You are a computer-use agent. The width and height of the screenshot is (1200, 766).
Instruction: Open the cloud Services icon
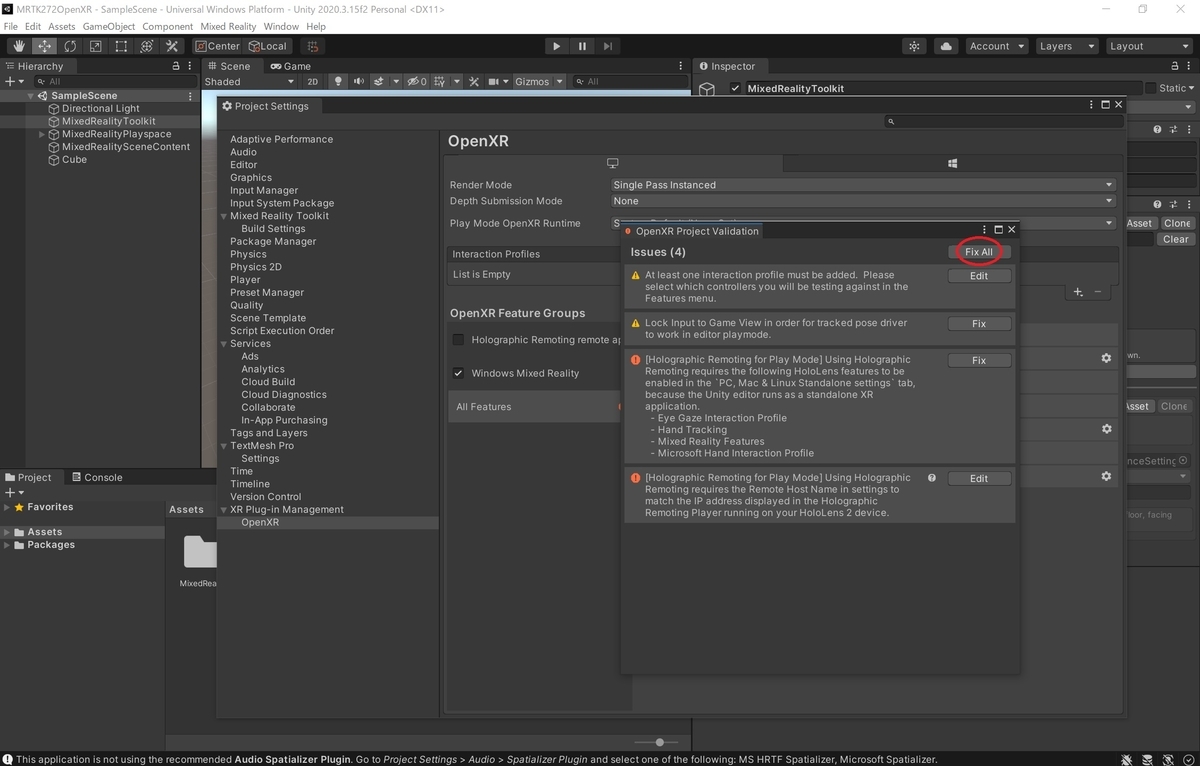tap(946, 46)
